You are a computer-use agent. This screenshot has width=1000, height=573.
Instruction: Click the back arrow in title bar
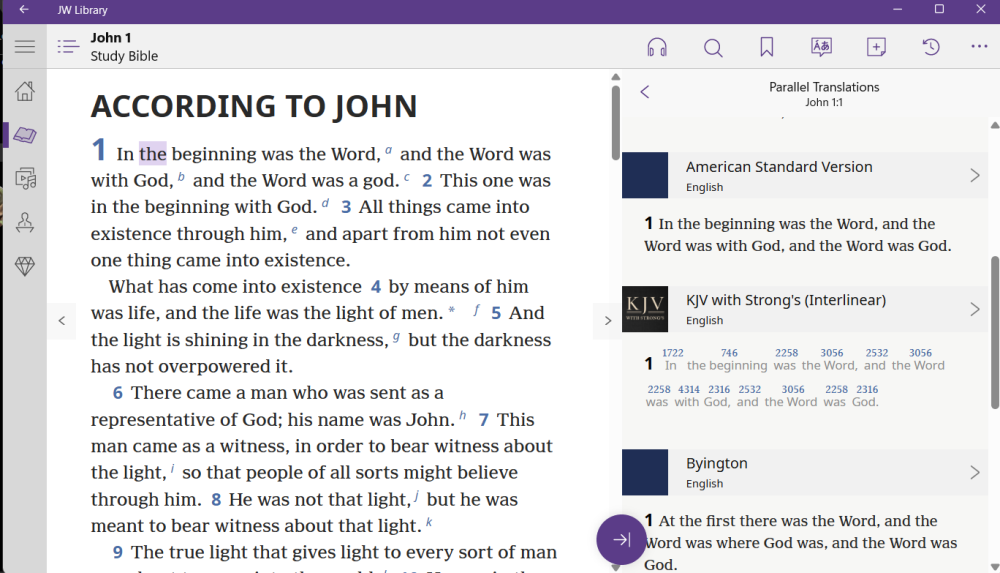24,10
